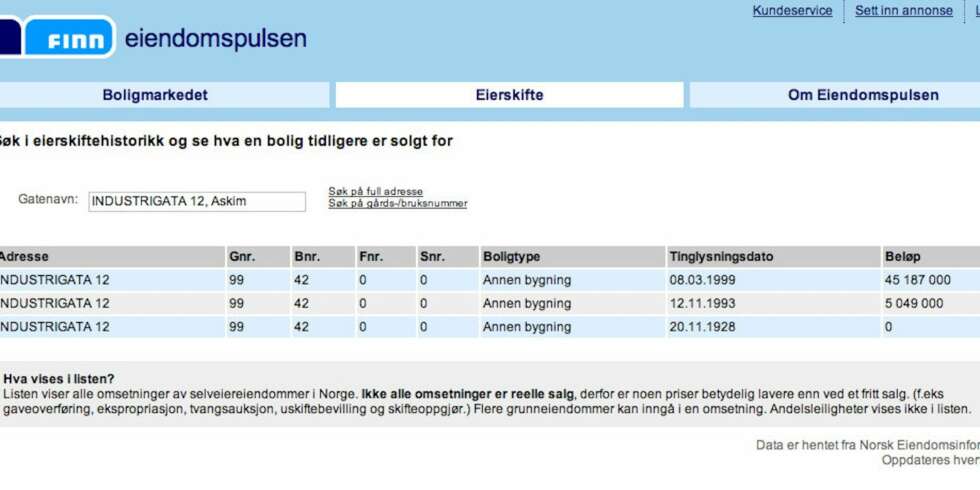Click the Boligtype column header
The height and width of the screenshot is (490, 980).
click(511, 257)
